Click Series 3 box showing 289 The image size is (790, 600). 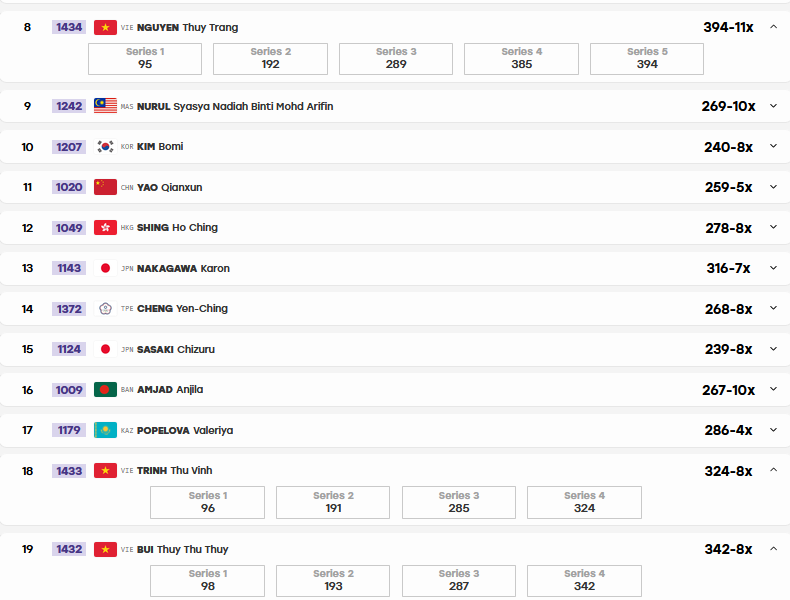click(x=396, y=59)
